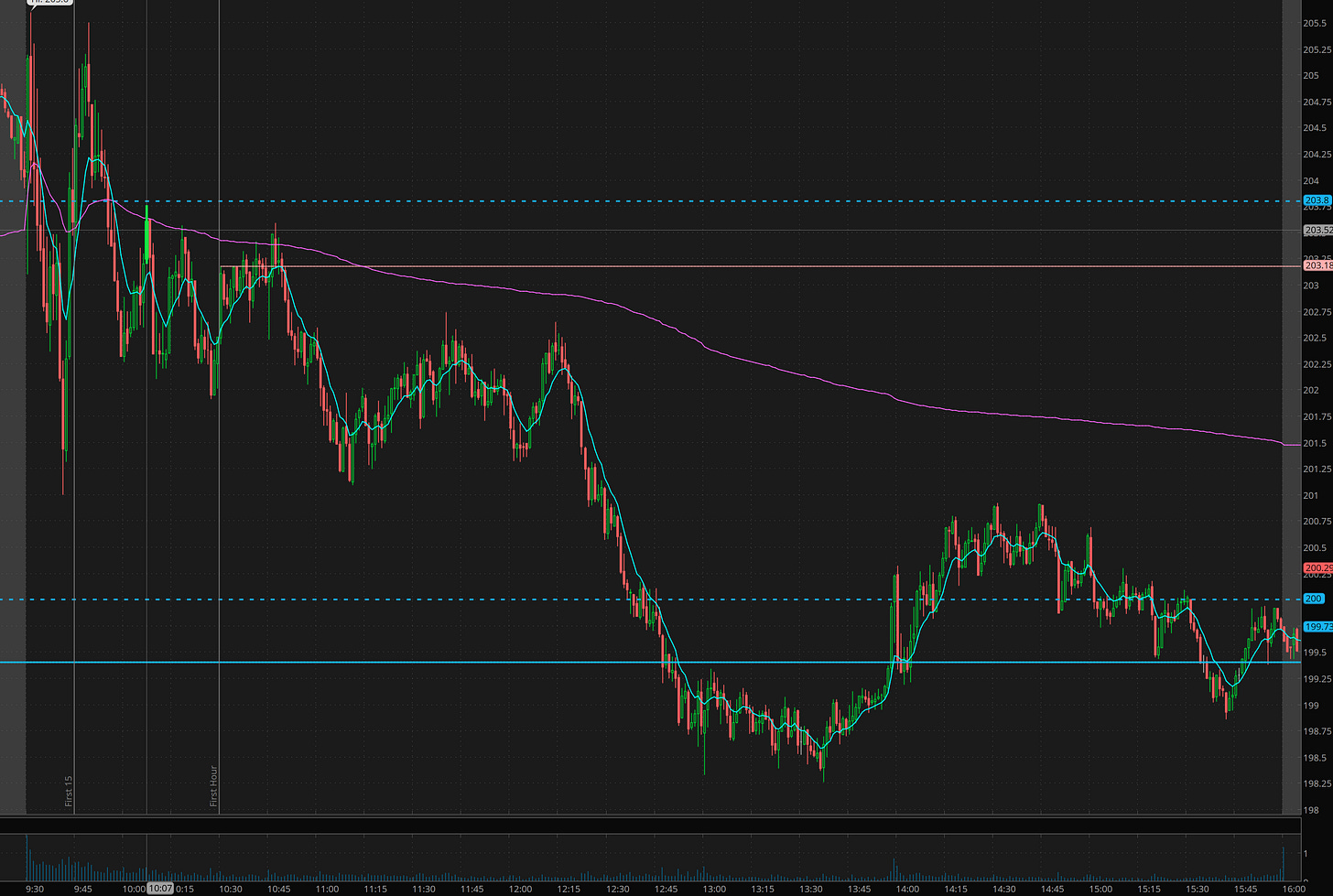
Task: Click the red 200.29 price tag
Action: tap(1317, 568)
